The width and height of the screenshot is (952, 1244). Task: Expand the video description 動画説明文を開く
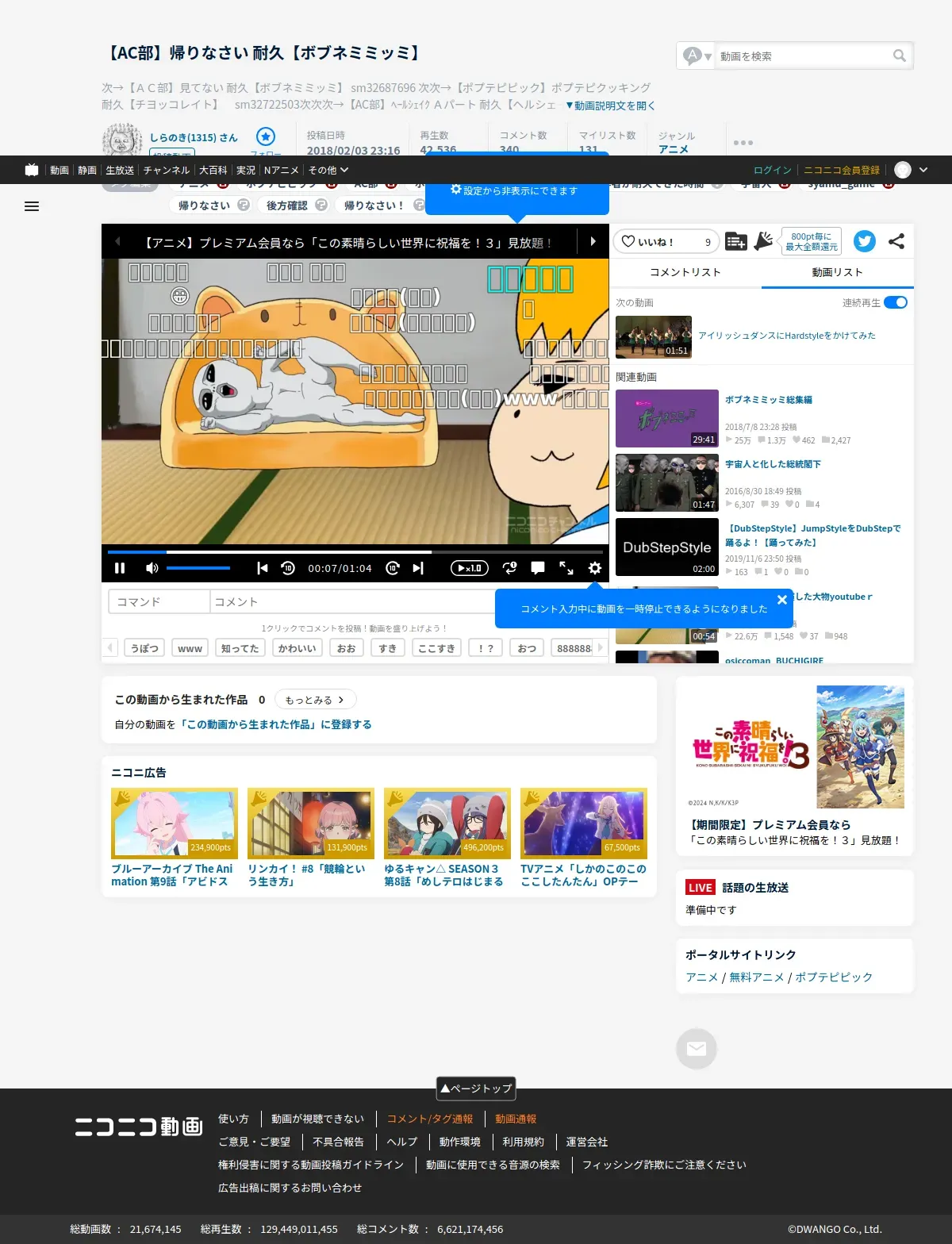610,106
